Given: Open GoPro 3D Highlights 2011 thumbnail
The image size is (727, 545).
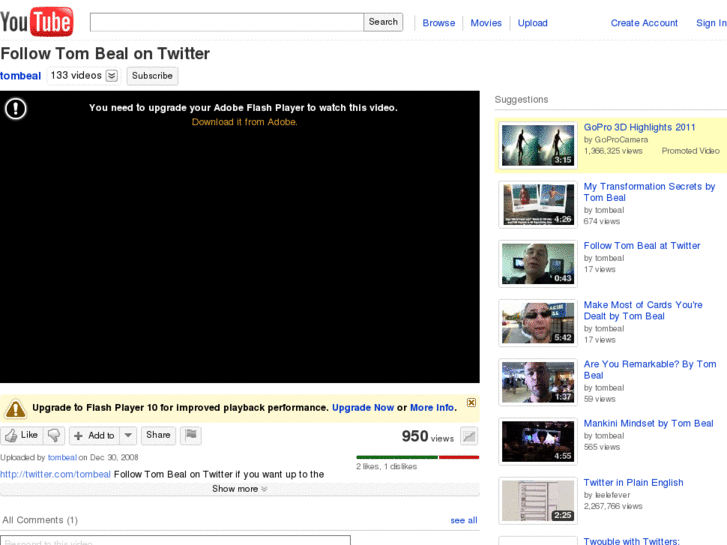Looking at the screenshot, I should (538, 146).
